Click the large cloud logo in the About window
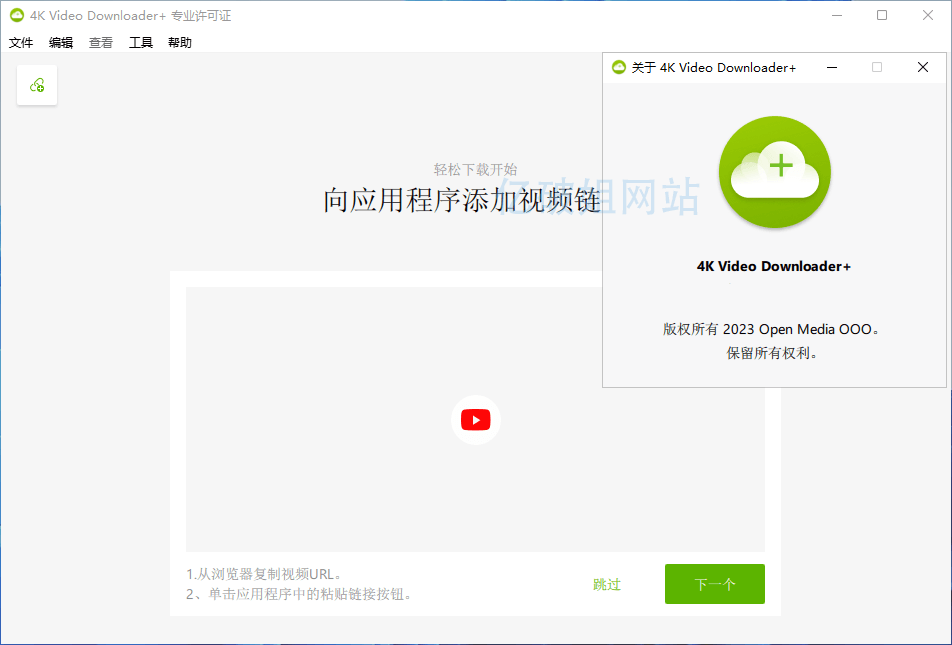The width and height of the screenshot is (952, 645). click(775, 172)
